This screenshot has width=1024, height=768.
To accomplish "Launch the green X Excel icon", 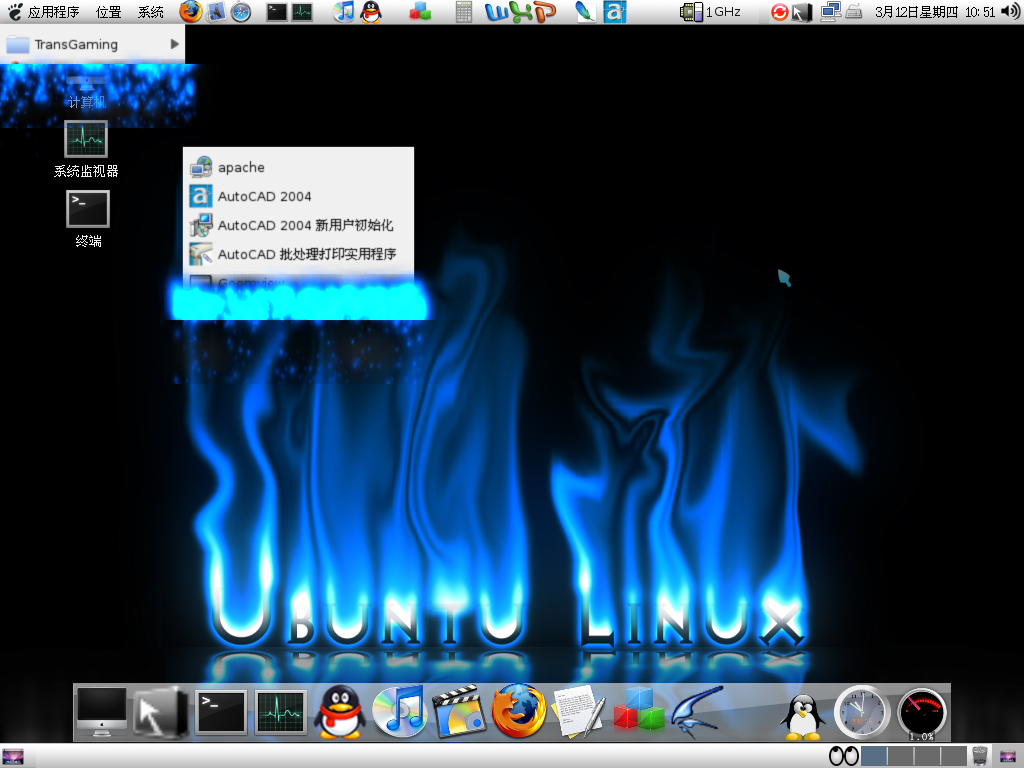I will 521,12.
